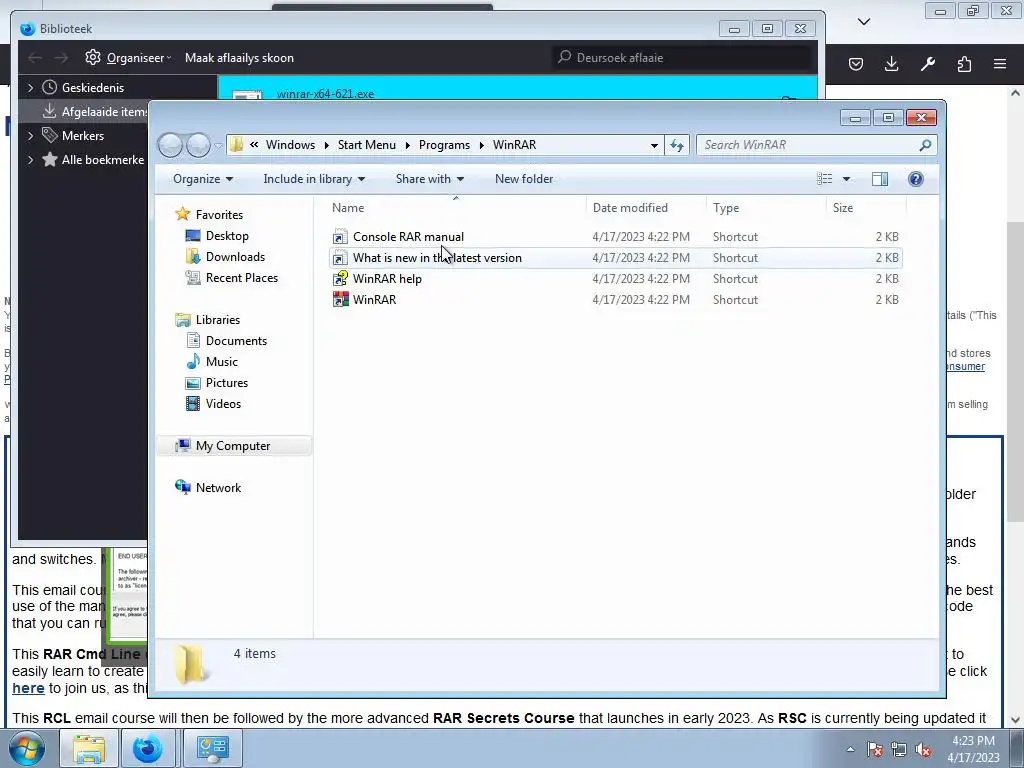Expand Merkers in Biblioteek window
Image resolution: width=1024 pixels, height=768 pixels.
pos(30,135)
